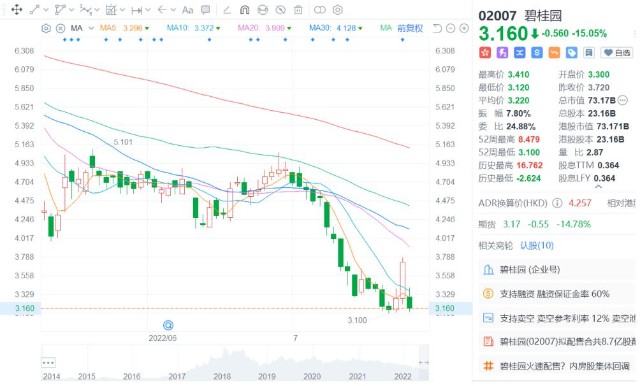Image resolution: width=640 pixels, height=386 pixels.
Task: Activate the magnet snap tool
Action: click(244, 10)
